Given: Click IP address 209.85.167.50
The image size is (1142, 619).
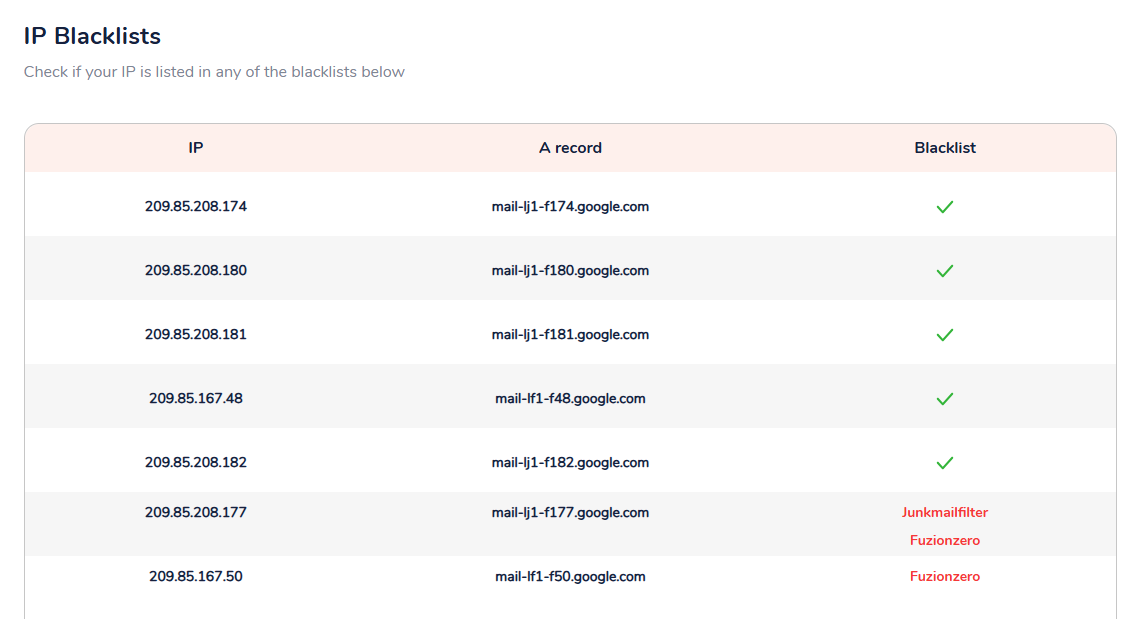Looking at the screenshot, I should click(196, 577).
